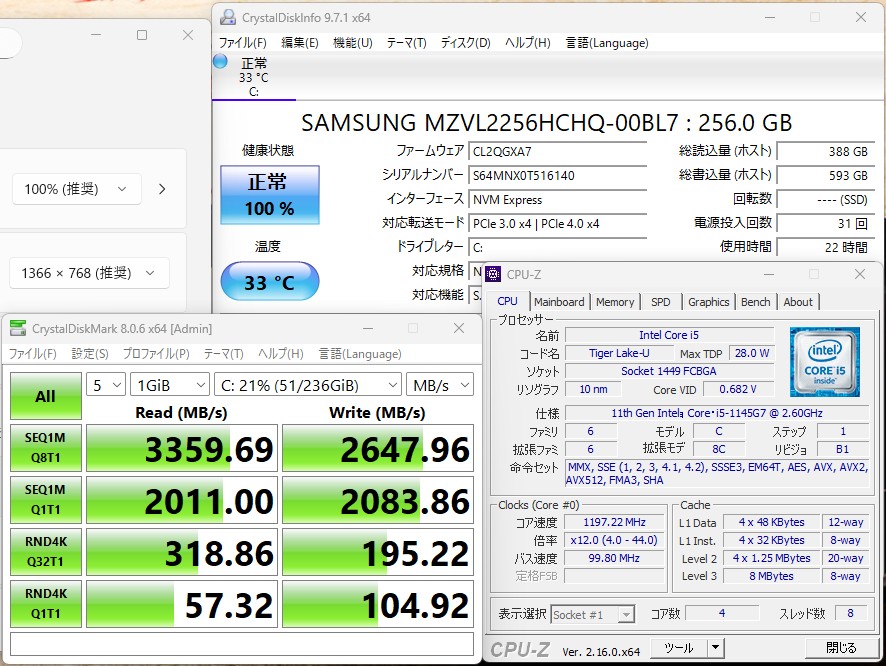
Task: Switch to the Bench tab in CPU-Z
Action: (755, 302)
